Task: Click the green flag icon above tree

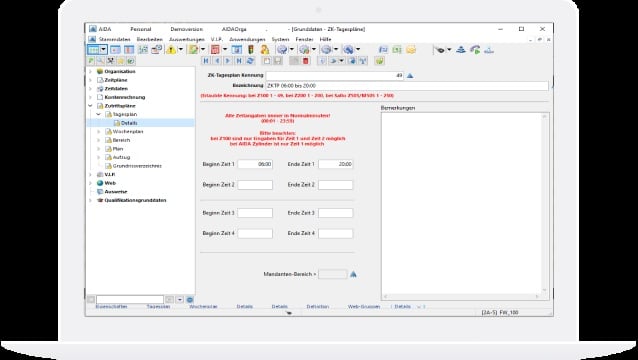Action: (91, 61)
